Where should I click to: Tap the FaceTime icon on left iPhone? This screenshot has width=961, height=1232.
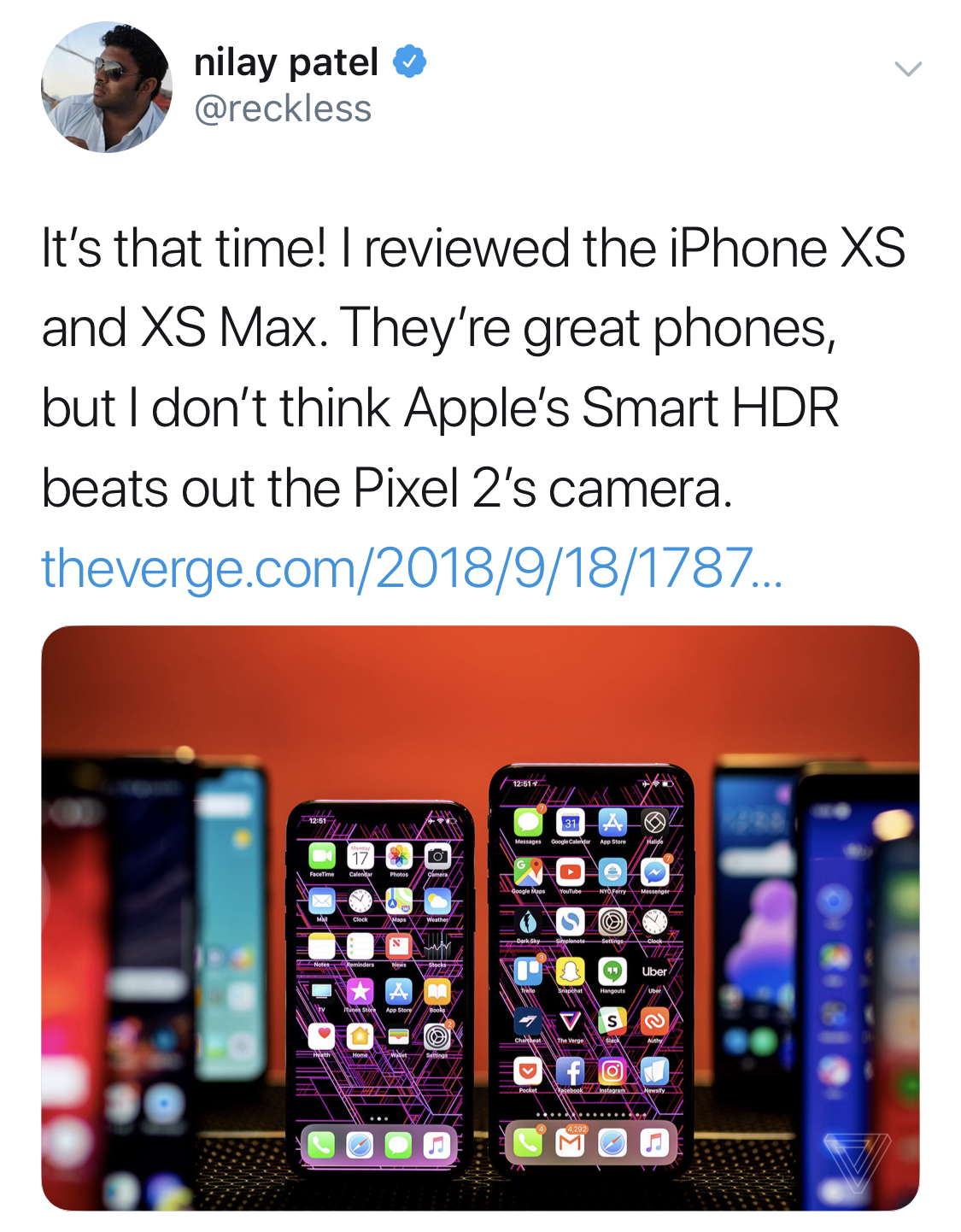[x=321, y=855]
